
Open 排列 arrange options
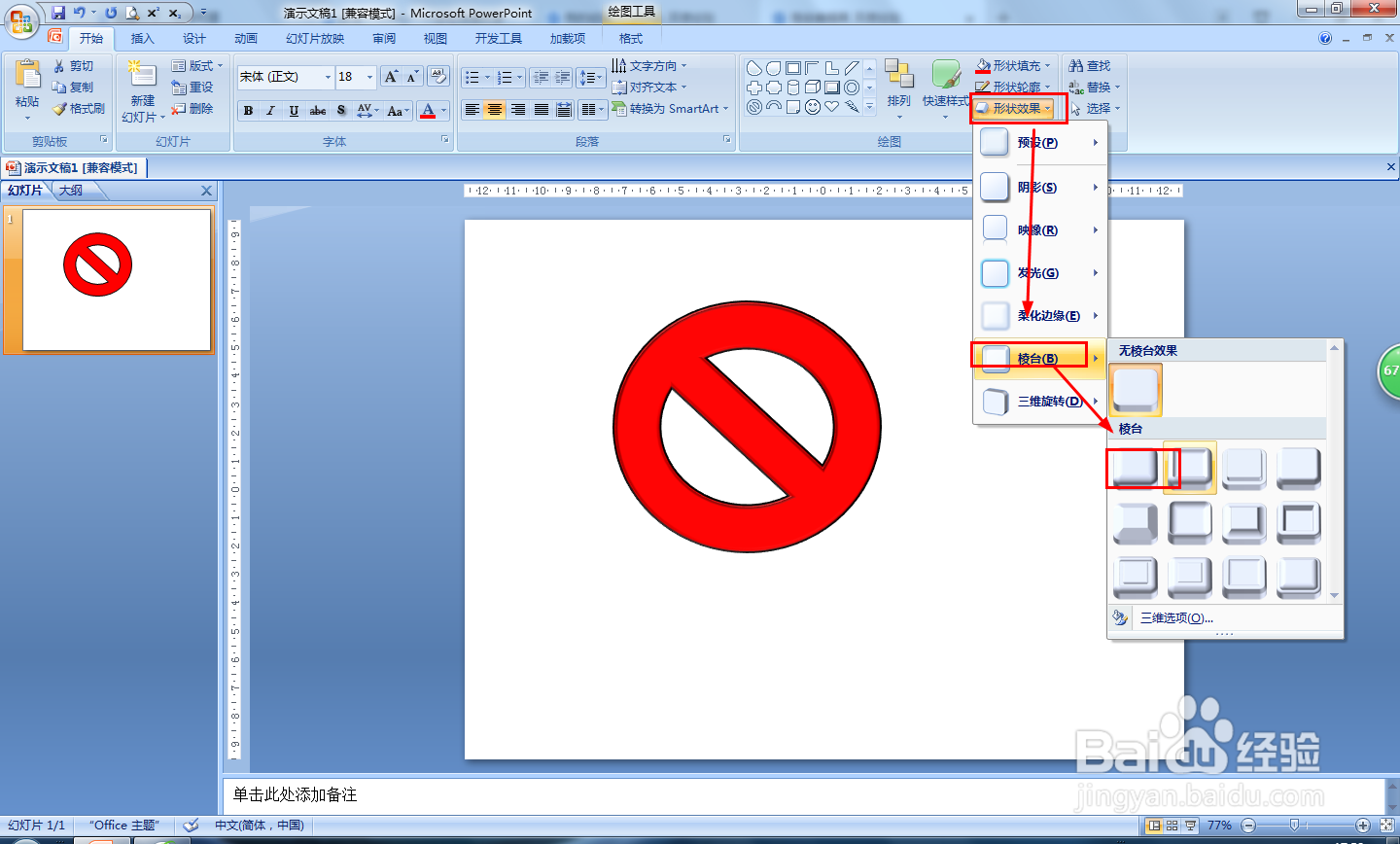tap(899, 88)
